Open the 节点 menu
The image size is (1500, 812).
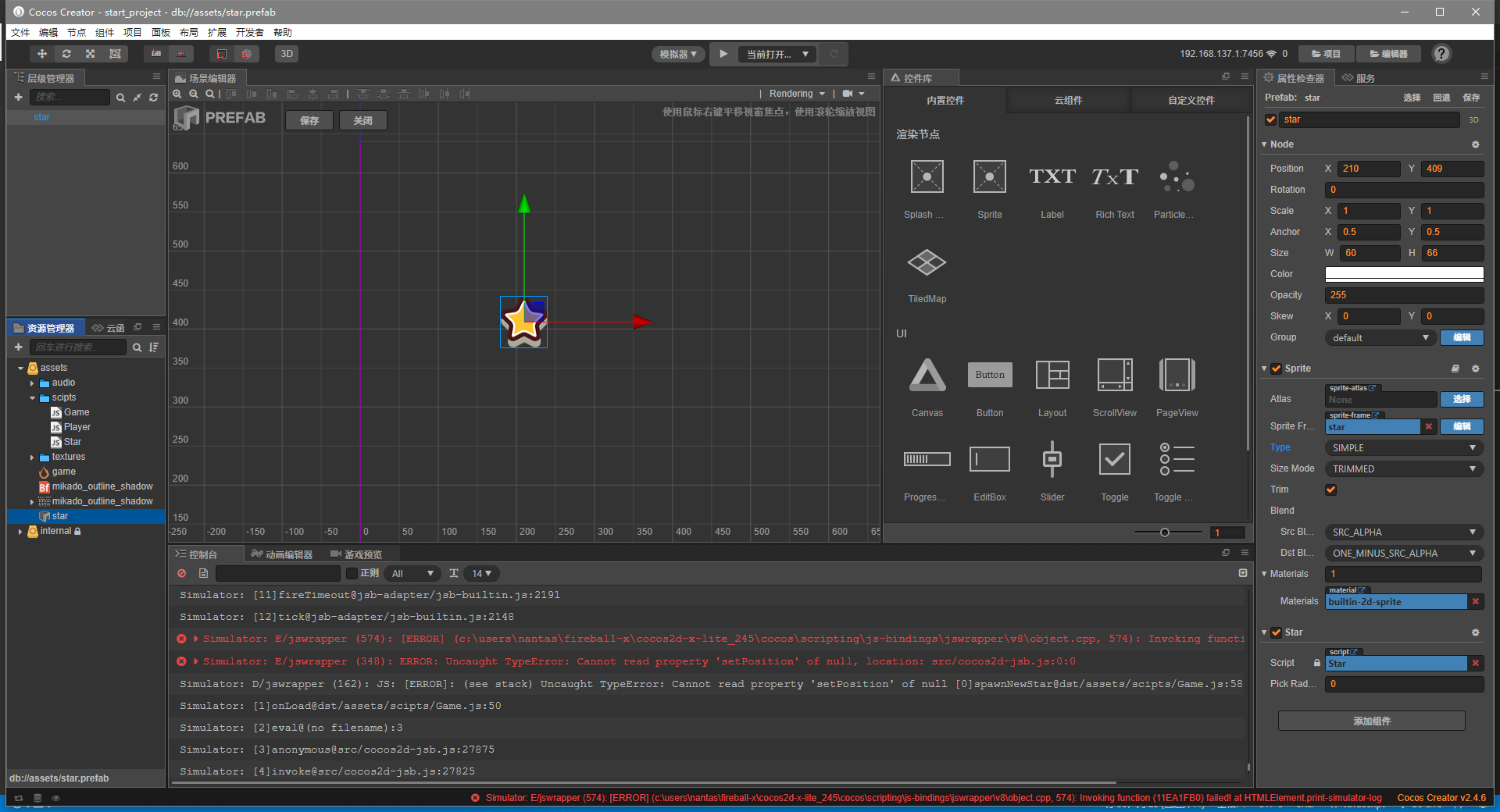[x=77, y=32]
